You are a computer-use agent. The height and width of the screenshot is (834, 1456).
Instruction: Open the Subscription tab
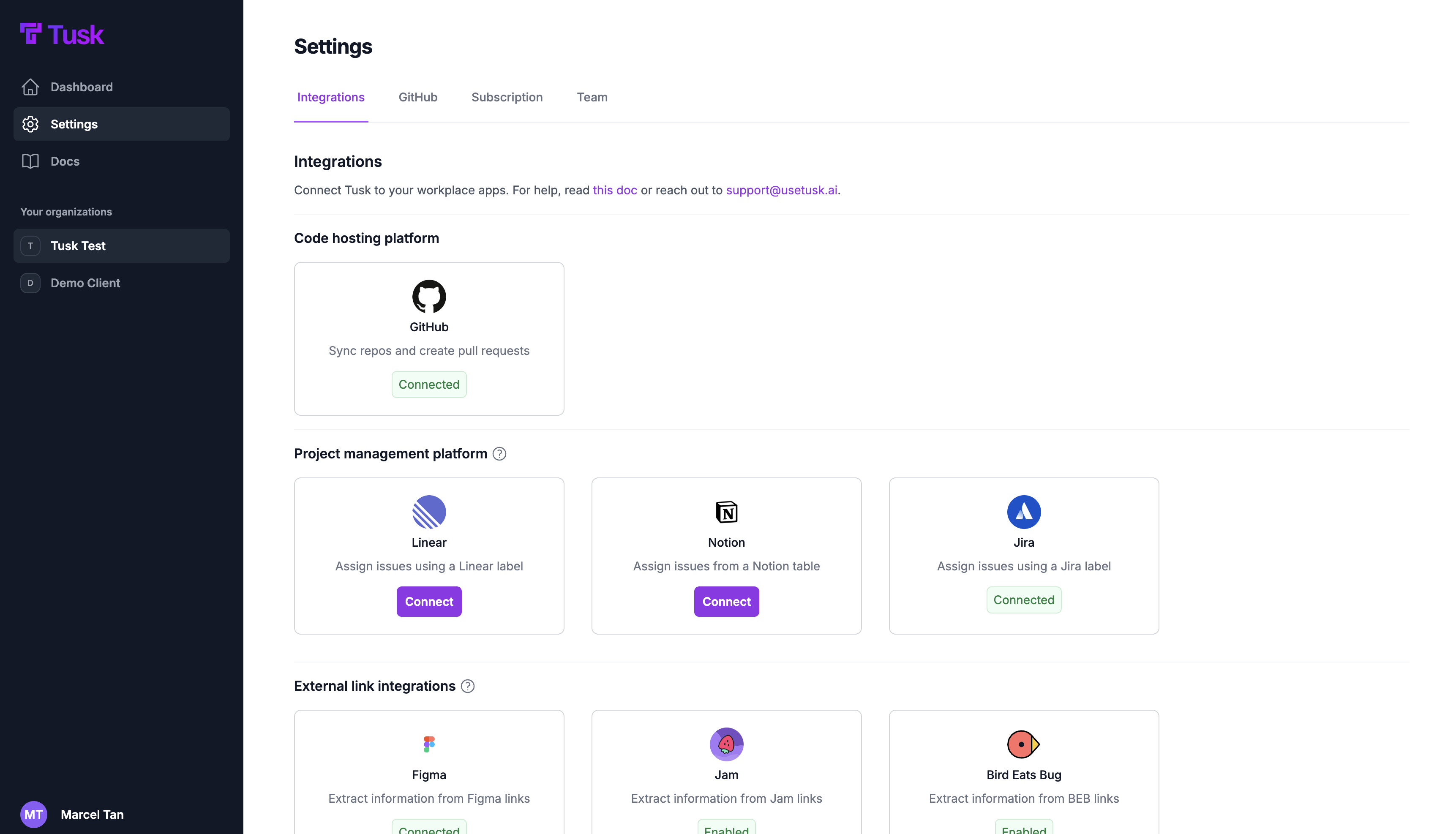click(x=507, y=97)
